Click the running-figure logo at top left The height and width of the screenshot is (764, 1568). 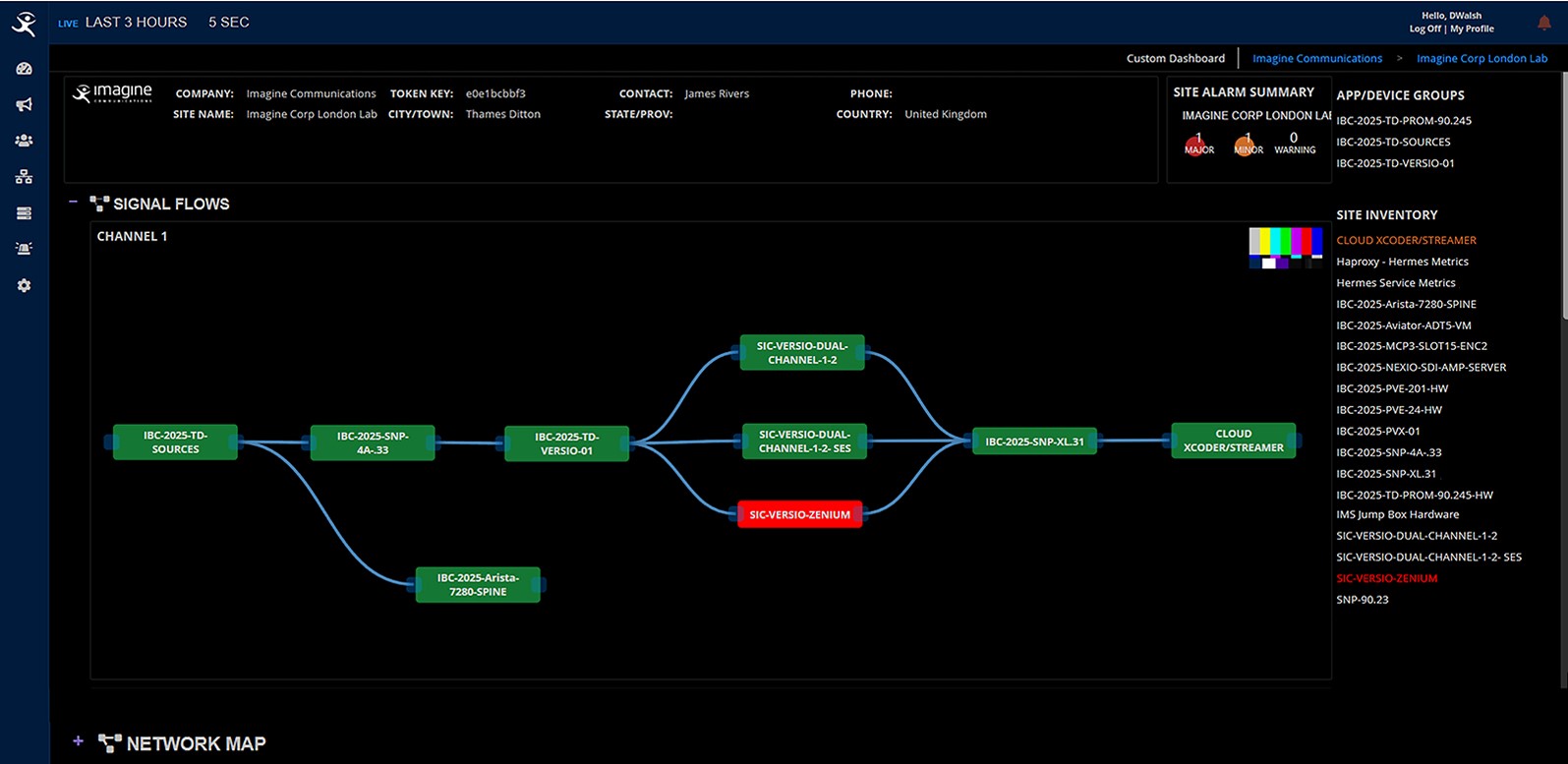tap(24, 24)
